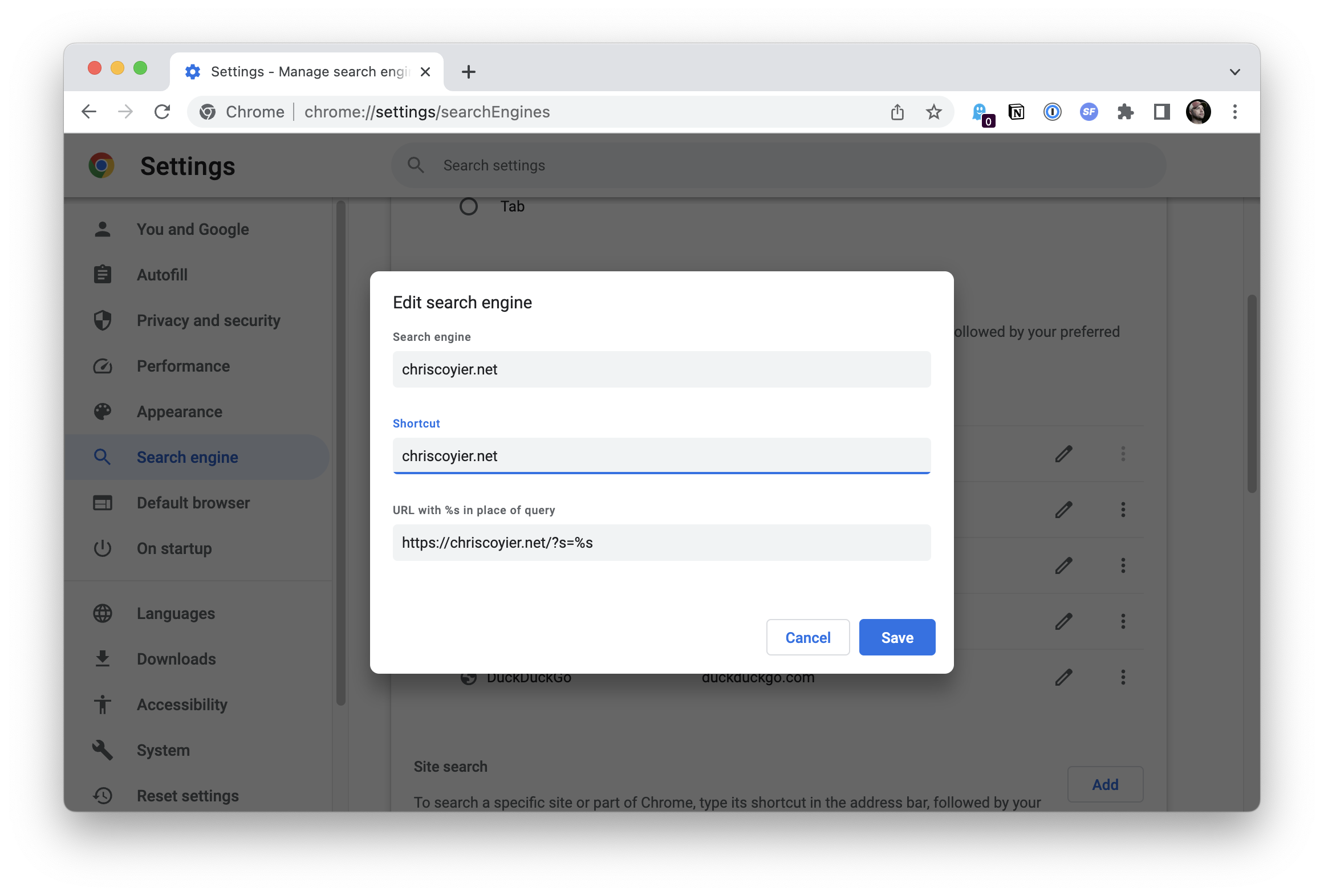Click the Search engine name field
Screen dimensions: 1324x896
click(x=661, y=369)
